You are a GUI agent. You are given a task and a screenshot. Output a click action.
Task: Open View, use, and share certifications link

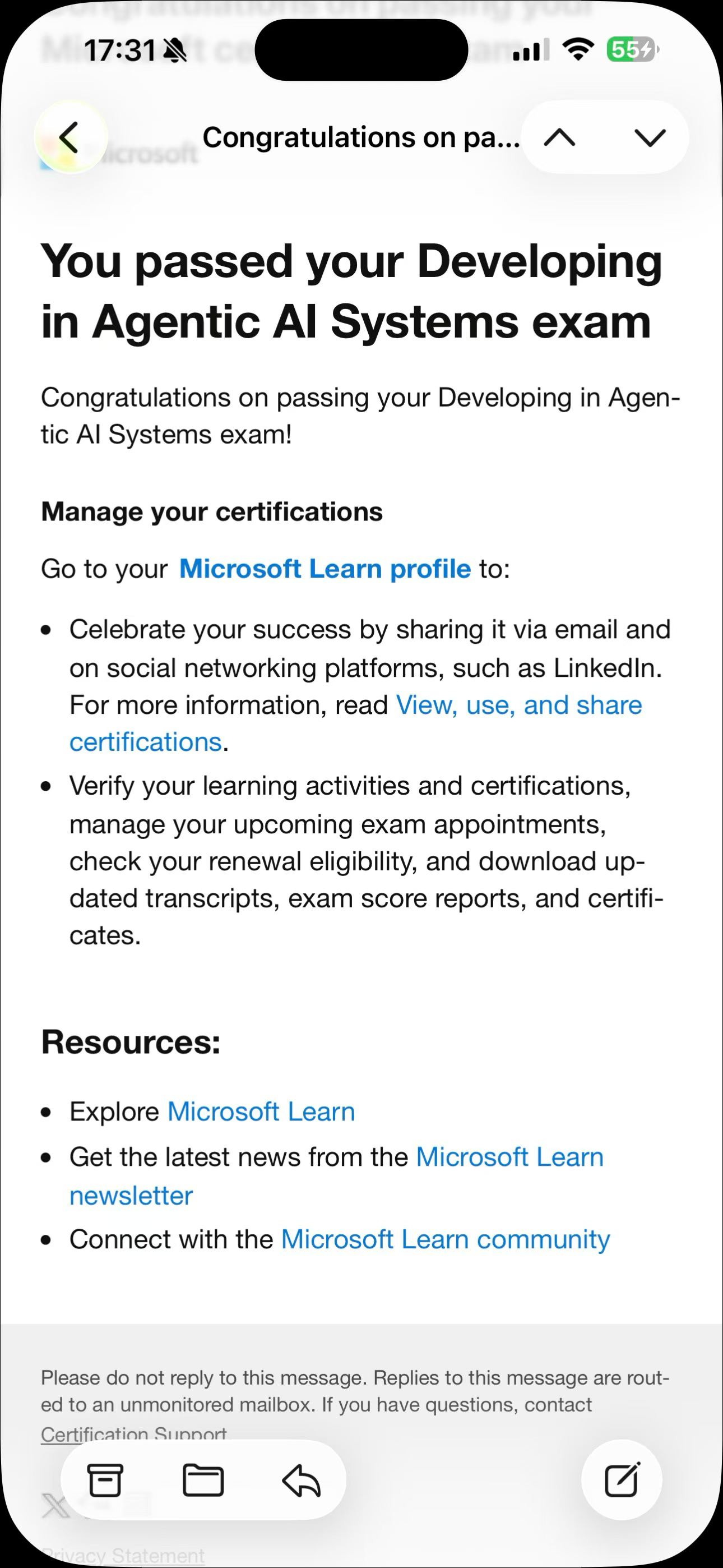click(356, 724)
